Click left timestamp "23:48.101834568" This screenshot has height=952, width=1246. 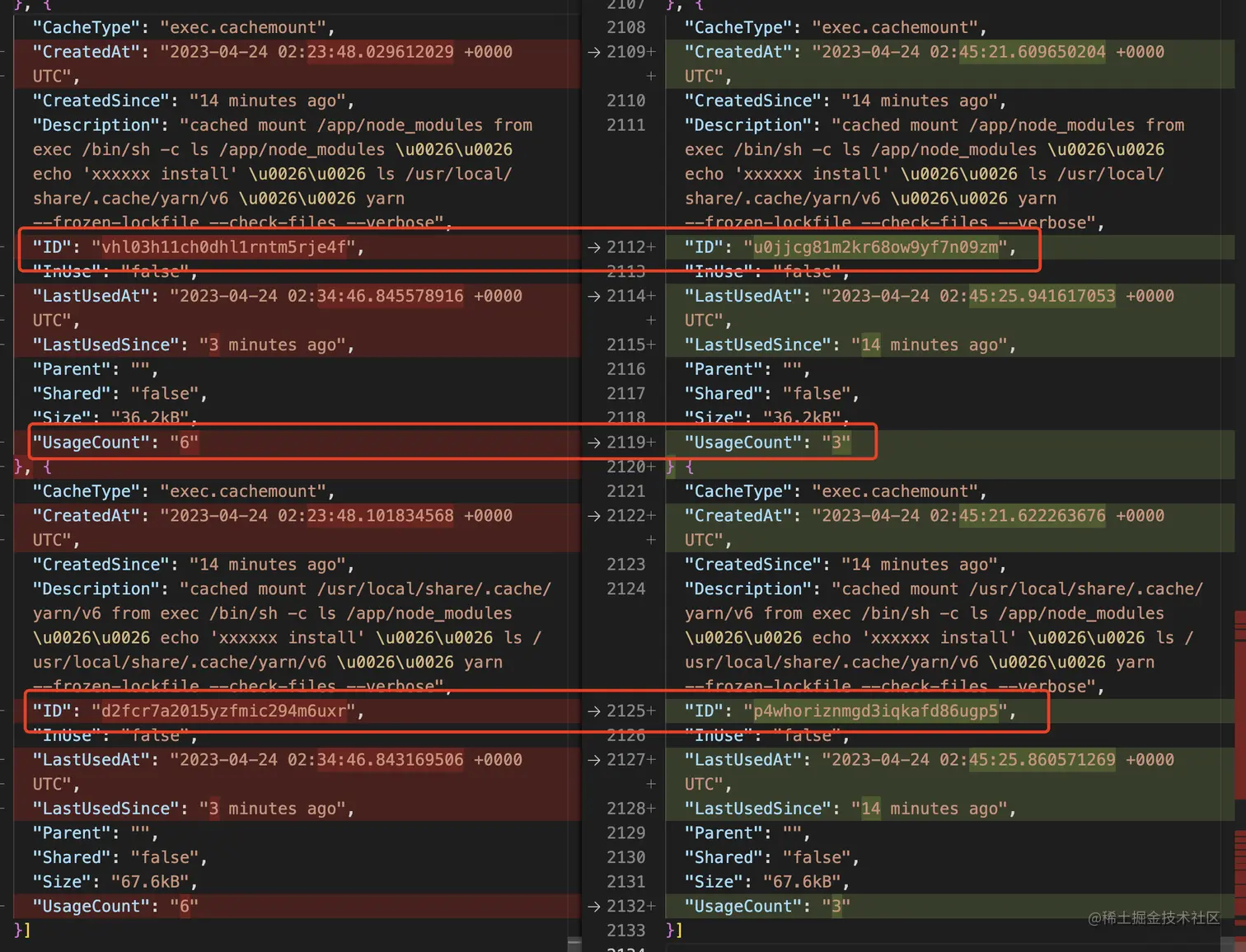click(x=380, y=516)
